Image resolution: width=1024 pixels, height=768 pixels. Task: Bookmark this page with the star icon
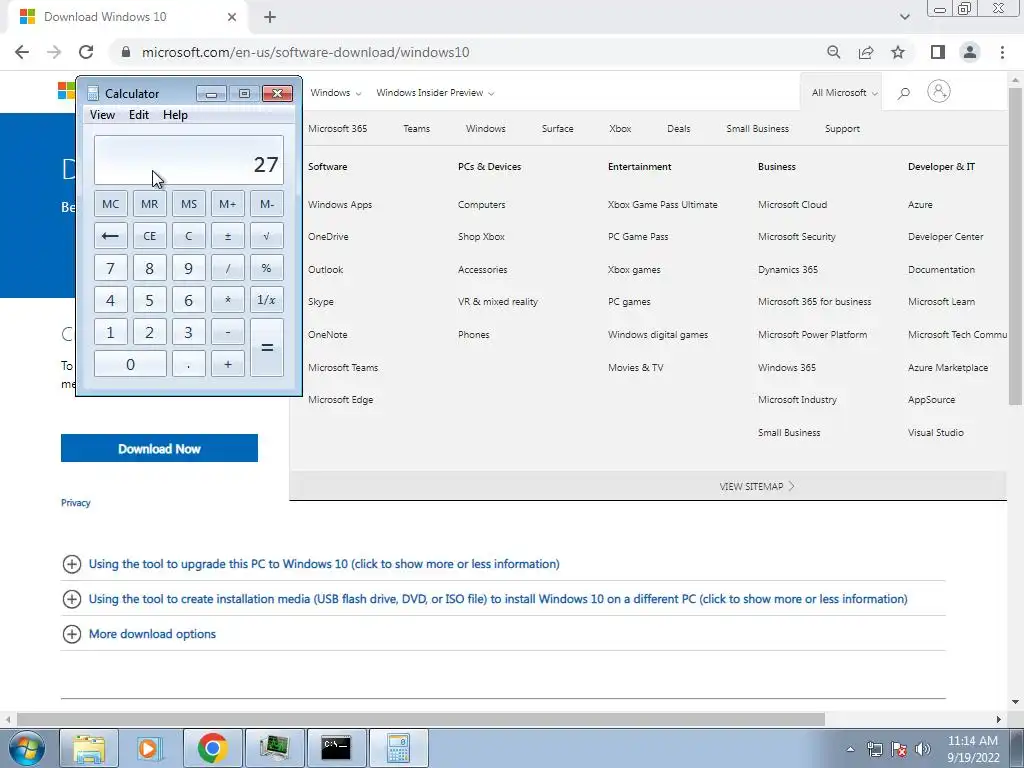point(898,52)
